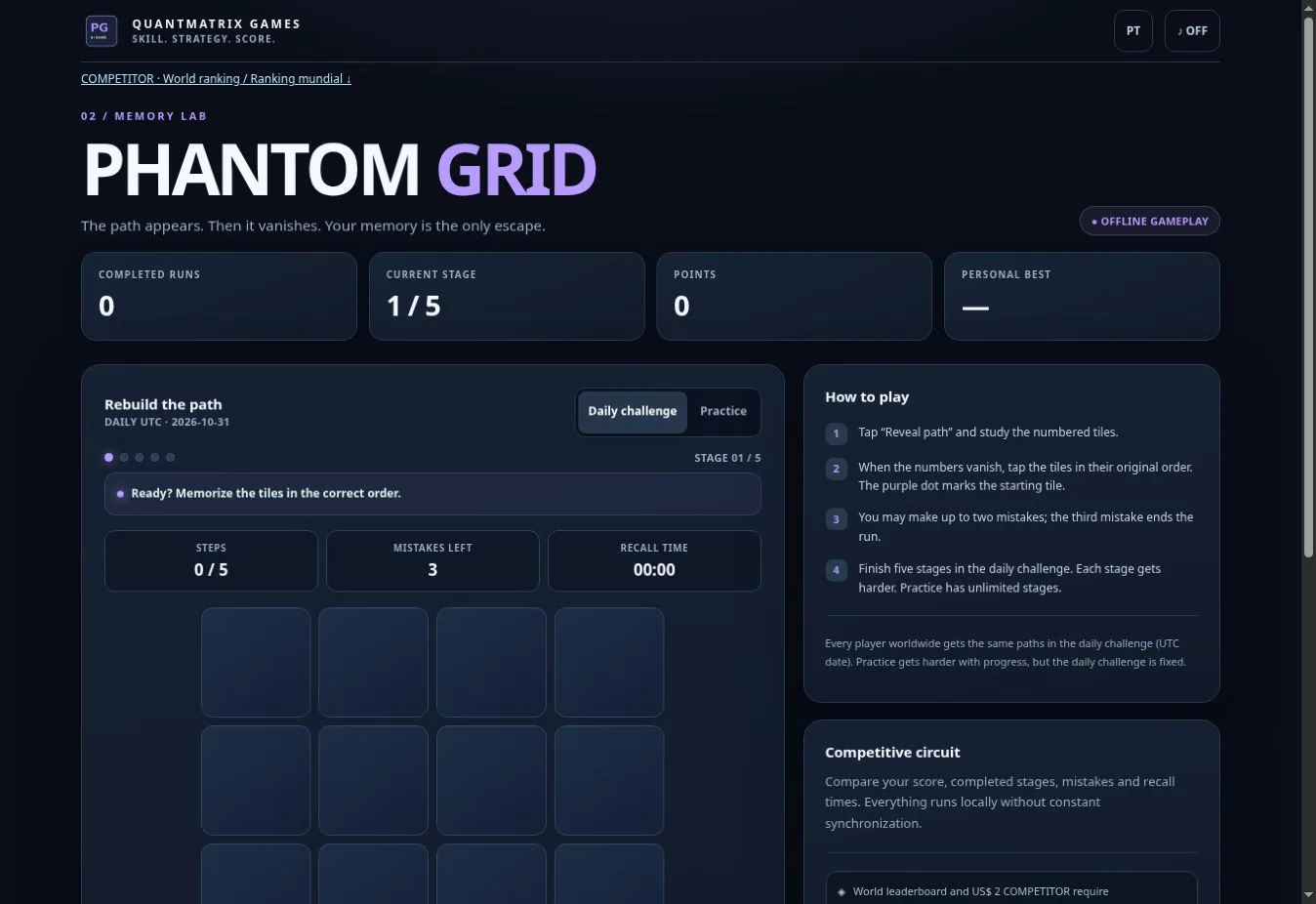The image size is (1316, 904).
Task: Click the PG QuantMatrix Games logo
Action: (102, 31)
